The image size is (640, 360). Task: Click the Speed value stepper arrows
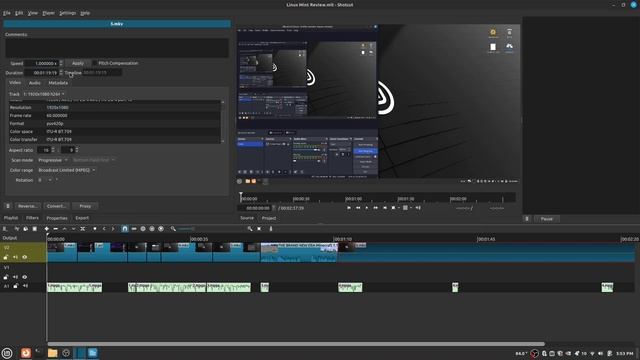61,63
